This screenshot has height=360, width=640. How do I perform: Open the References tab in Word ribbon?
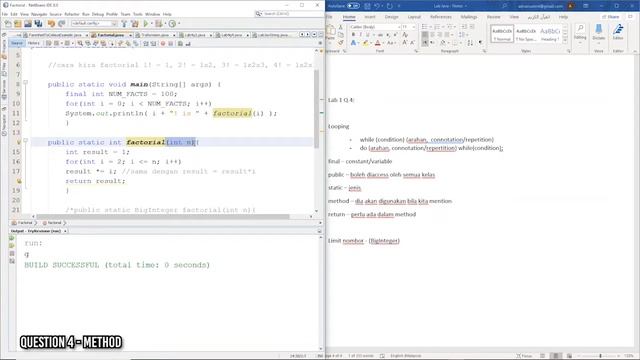tap(441, 17)
